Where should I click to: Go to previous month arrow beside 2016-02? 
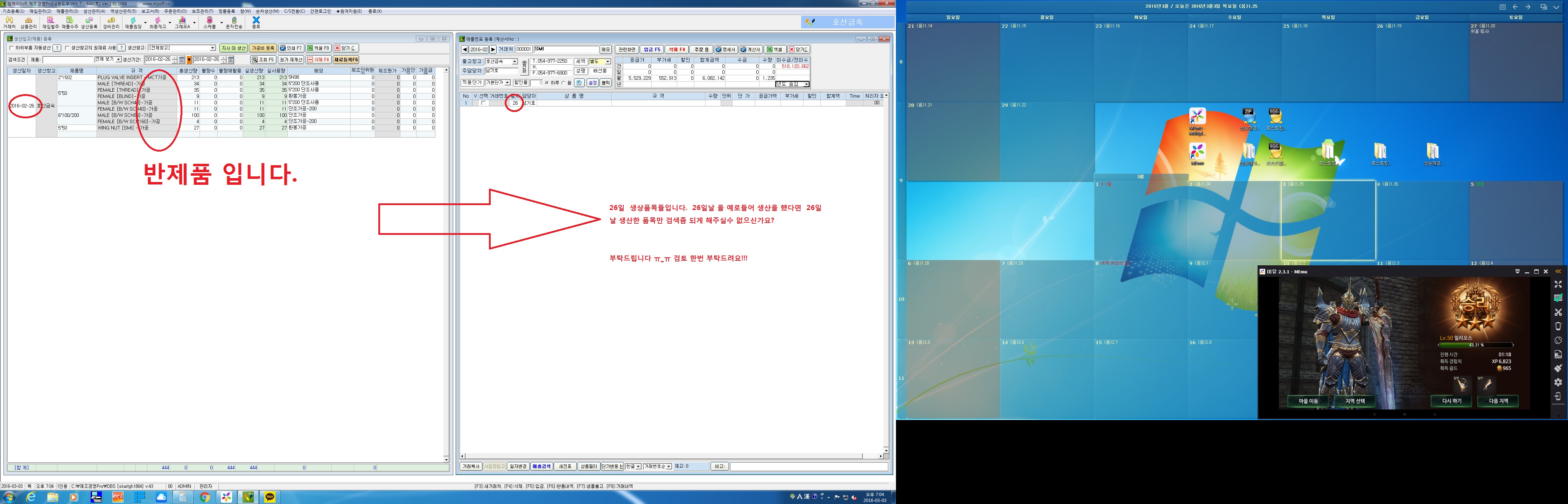[464, 49]
